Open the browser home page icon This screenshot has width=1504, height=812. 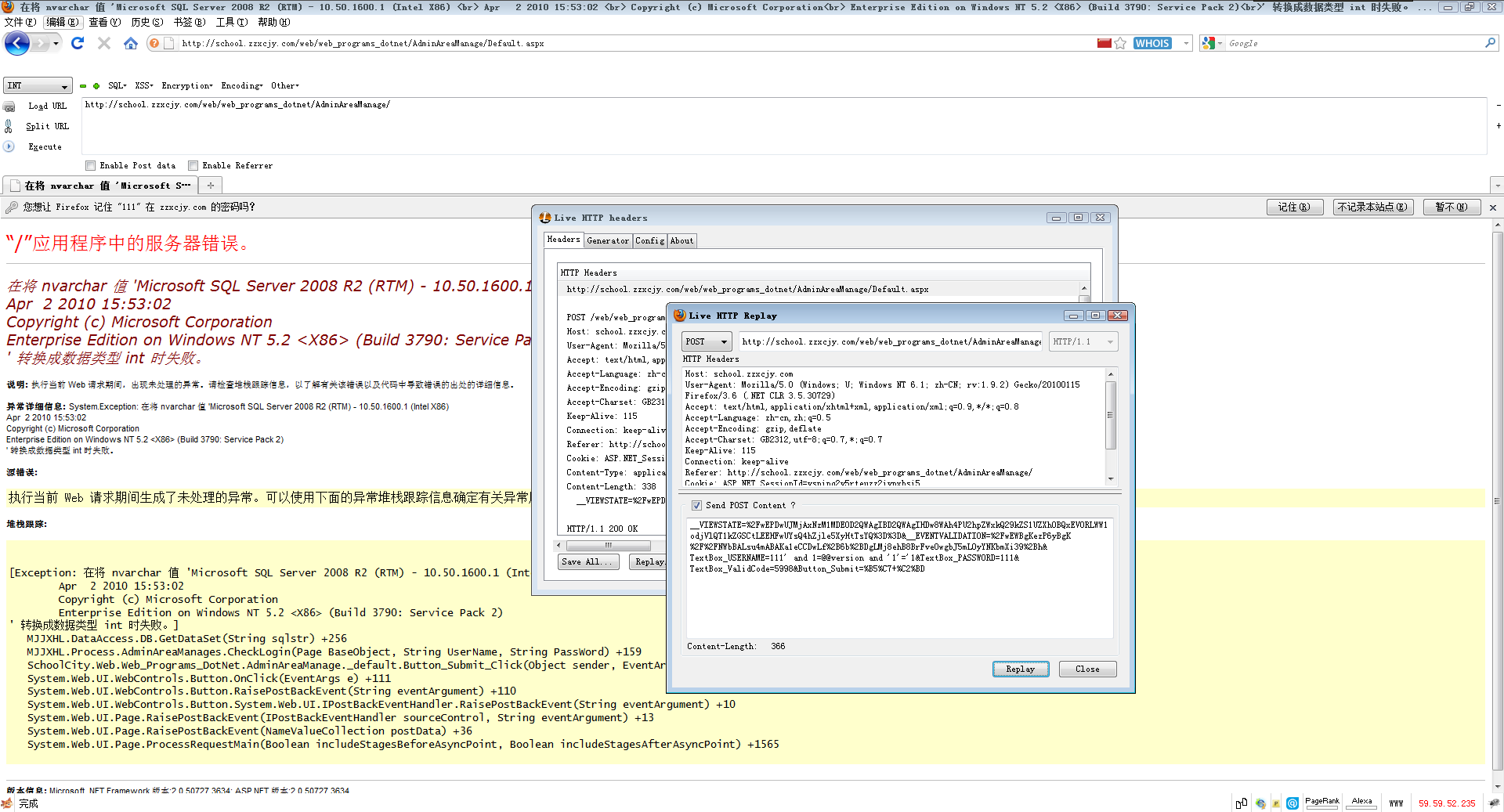pyautogui.click(x=131, y=43)
